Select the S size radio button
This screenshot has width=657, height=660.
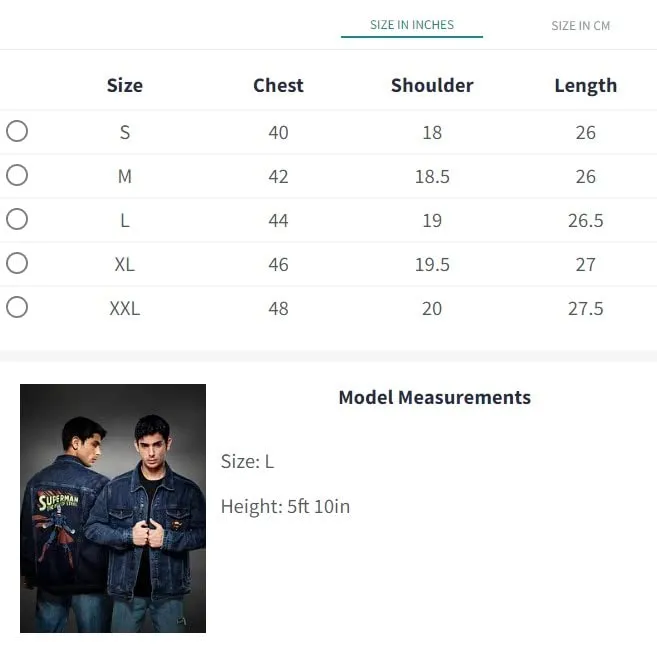17,131
